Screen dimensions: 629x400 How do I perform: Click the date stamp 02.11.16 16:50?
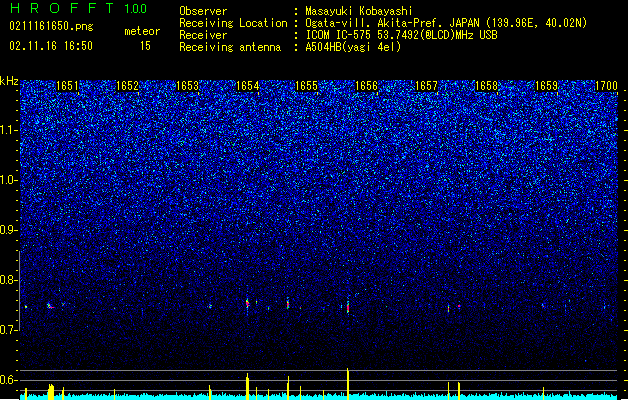click(x=51, y=46)
